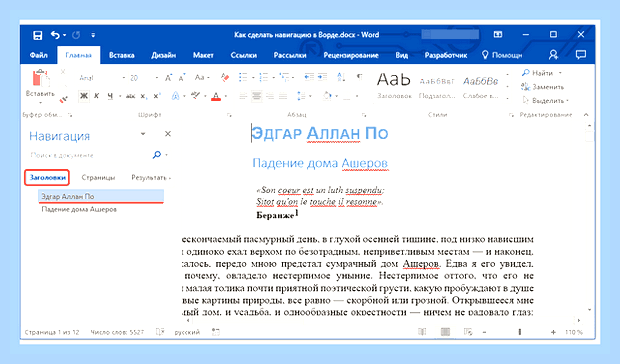Switch to Read Mode view in status bar
This screenshot has height=364, width=620.
click(422, 332)
